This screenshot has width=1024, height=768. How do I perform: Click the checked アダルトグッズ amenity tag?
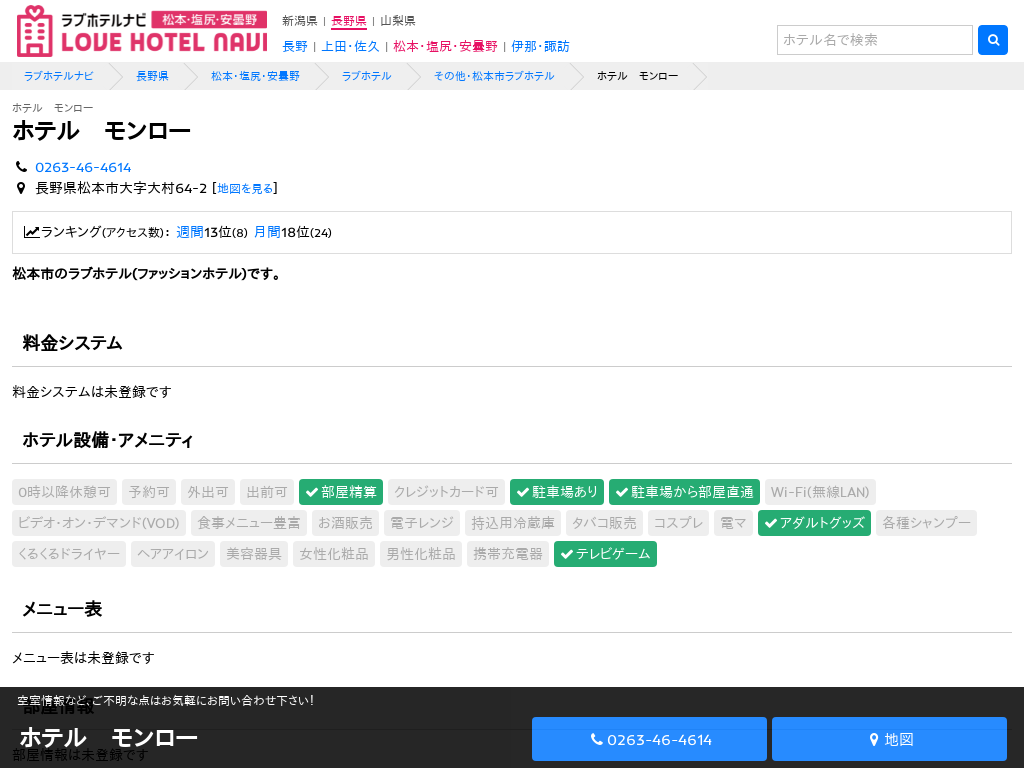point(814,523)
